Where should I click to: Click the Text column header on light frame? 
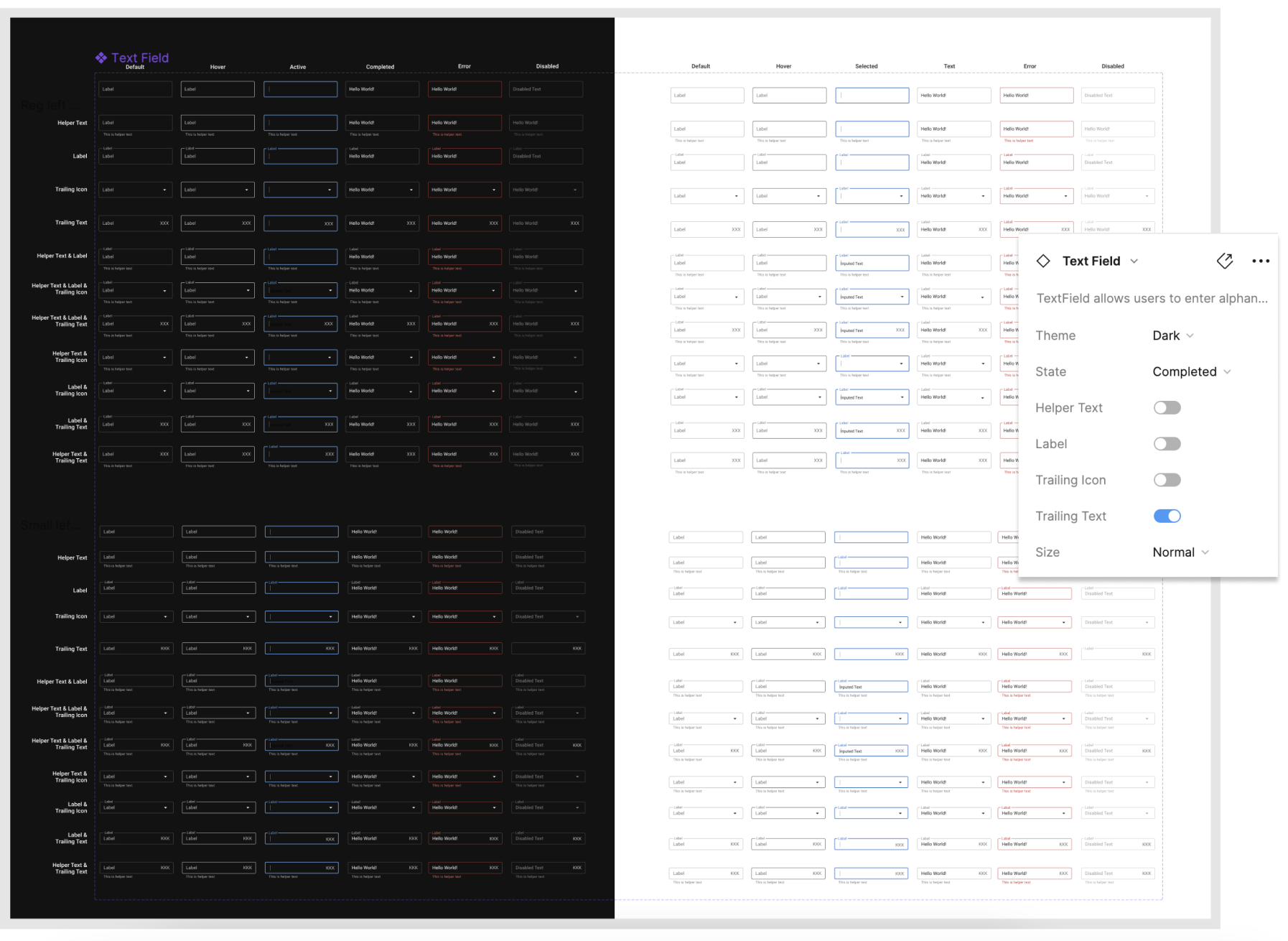949,66
